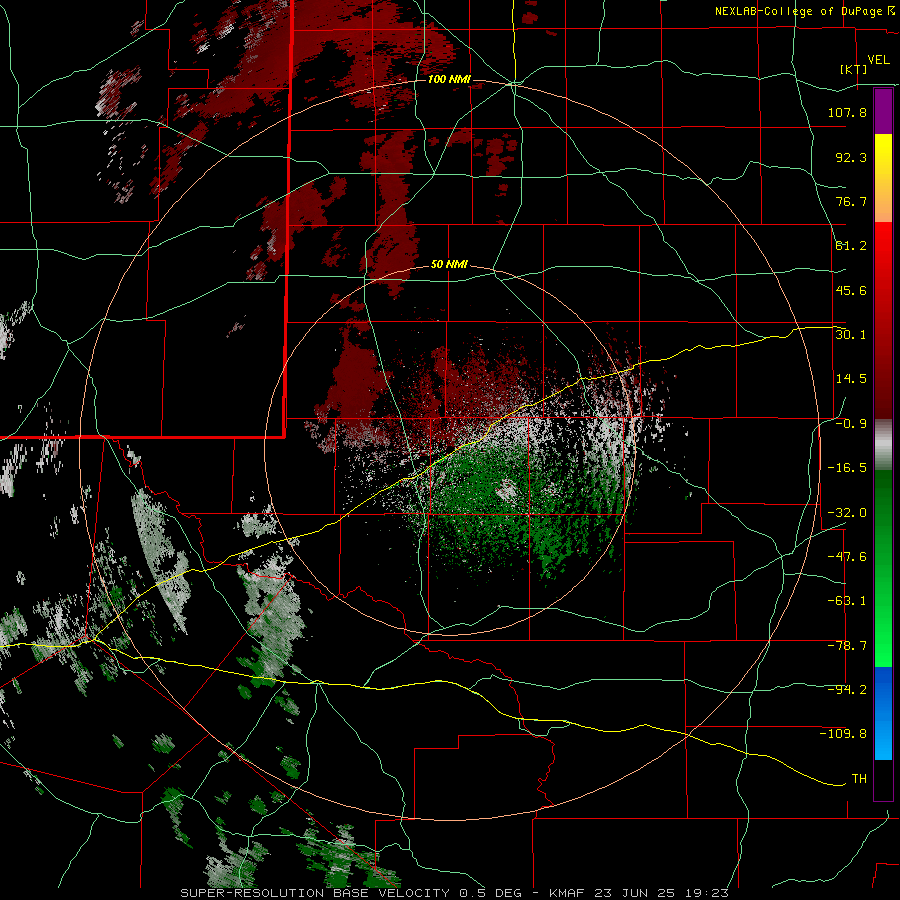900x900 pixels.
Task: Click the 107.8 velocity scale value
Action: point(847,112)
